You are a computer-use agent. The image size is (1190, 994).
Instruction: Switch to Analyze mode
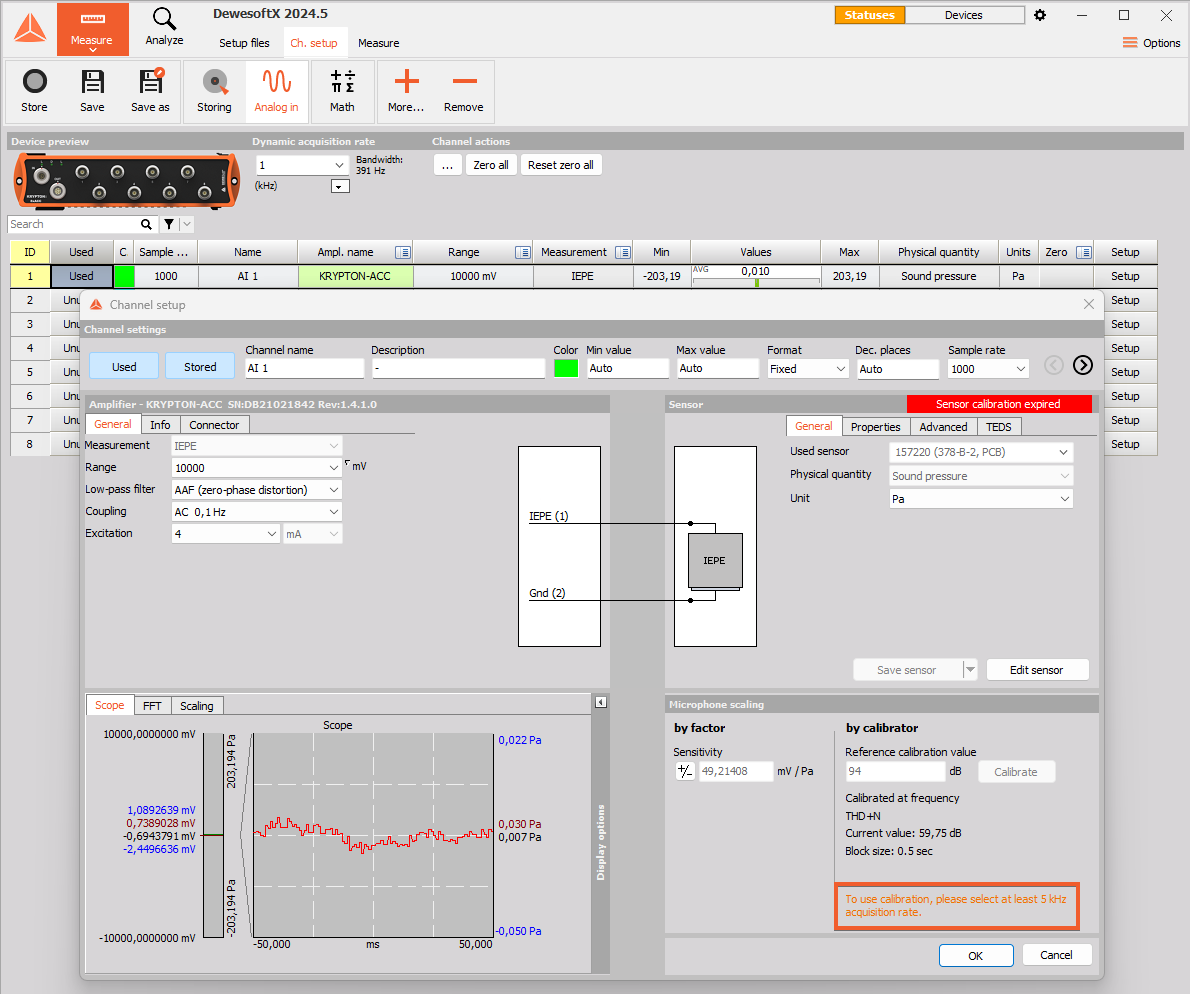pos(164,29)
